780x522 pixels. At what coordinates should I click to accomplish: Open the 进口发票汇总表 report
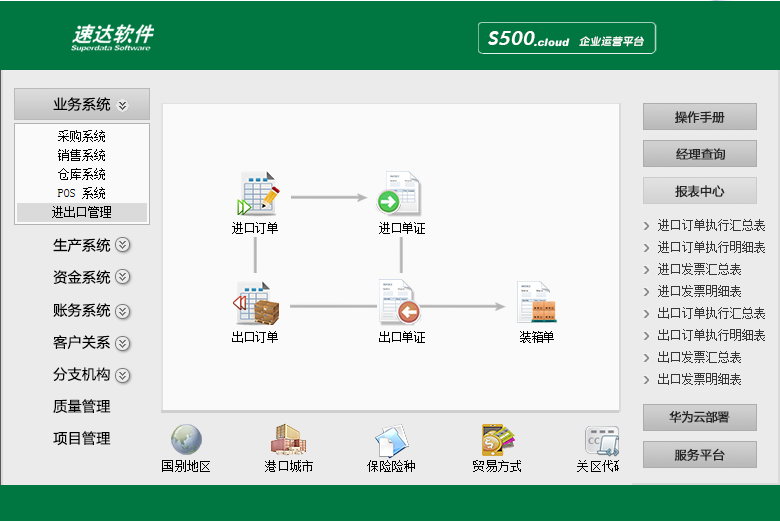699,269
